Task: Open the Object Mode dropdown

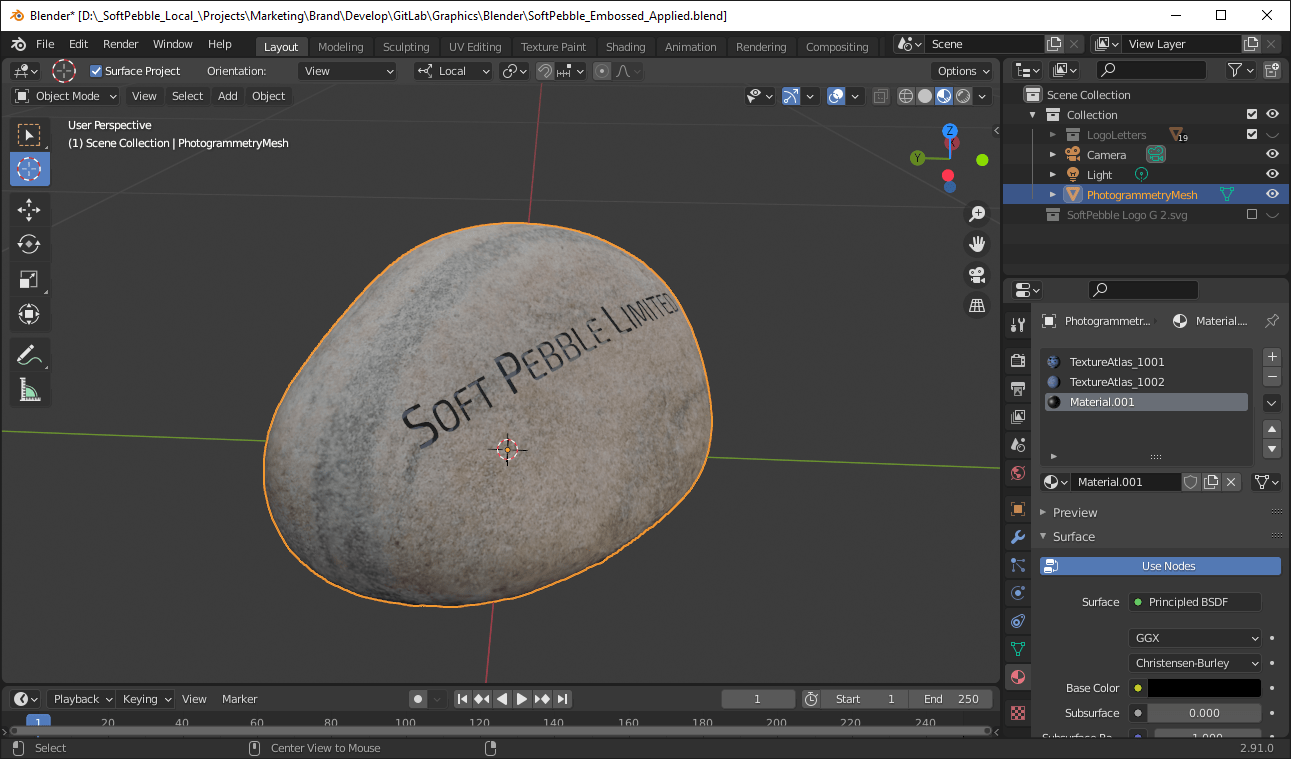Action: (66, 96)
